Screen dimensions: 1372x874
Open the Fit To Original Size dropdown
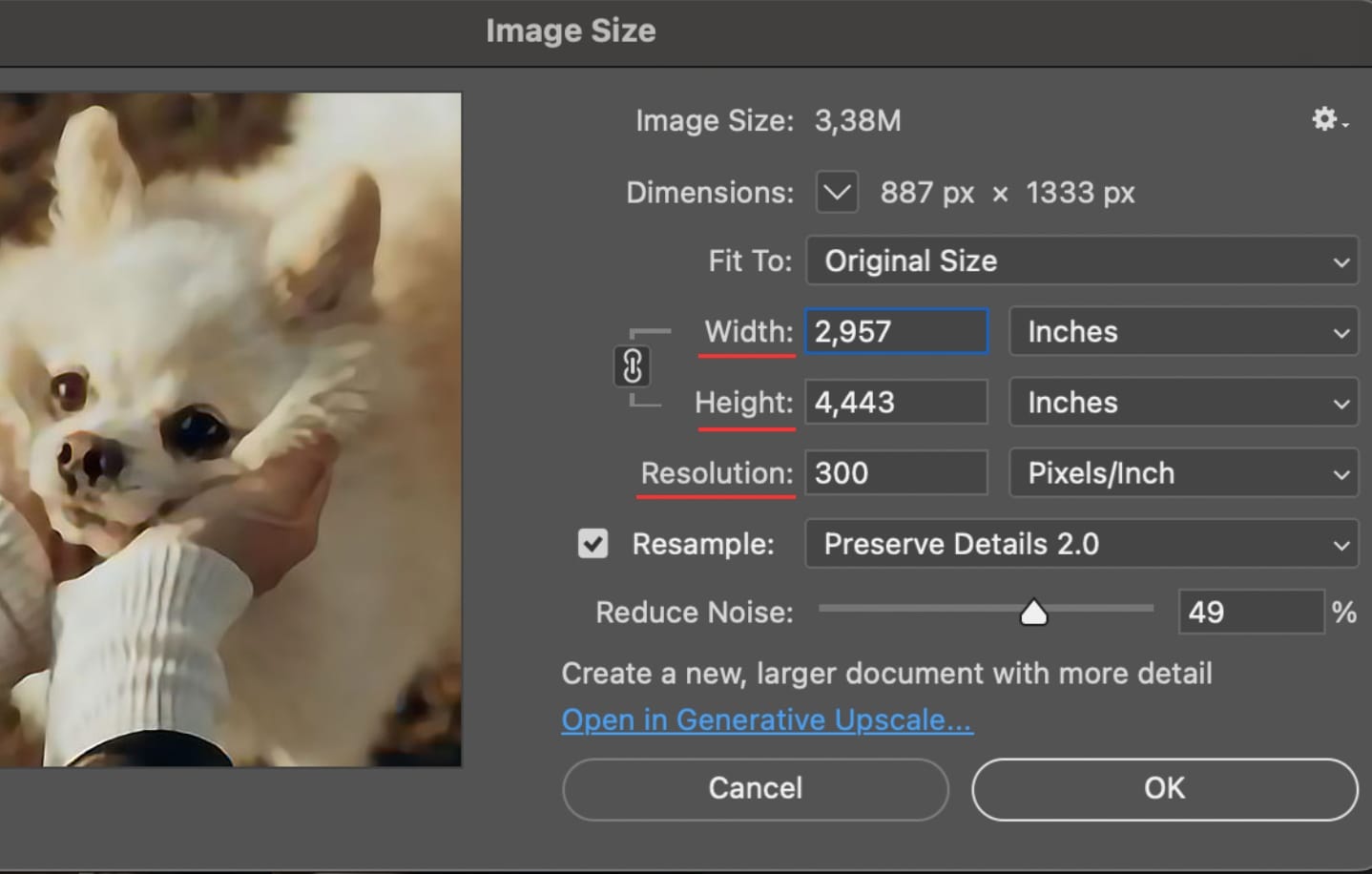click(1081, 260)
